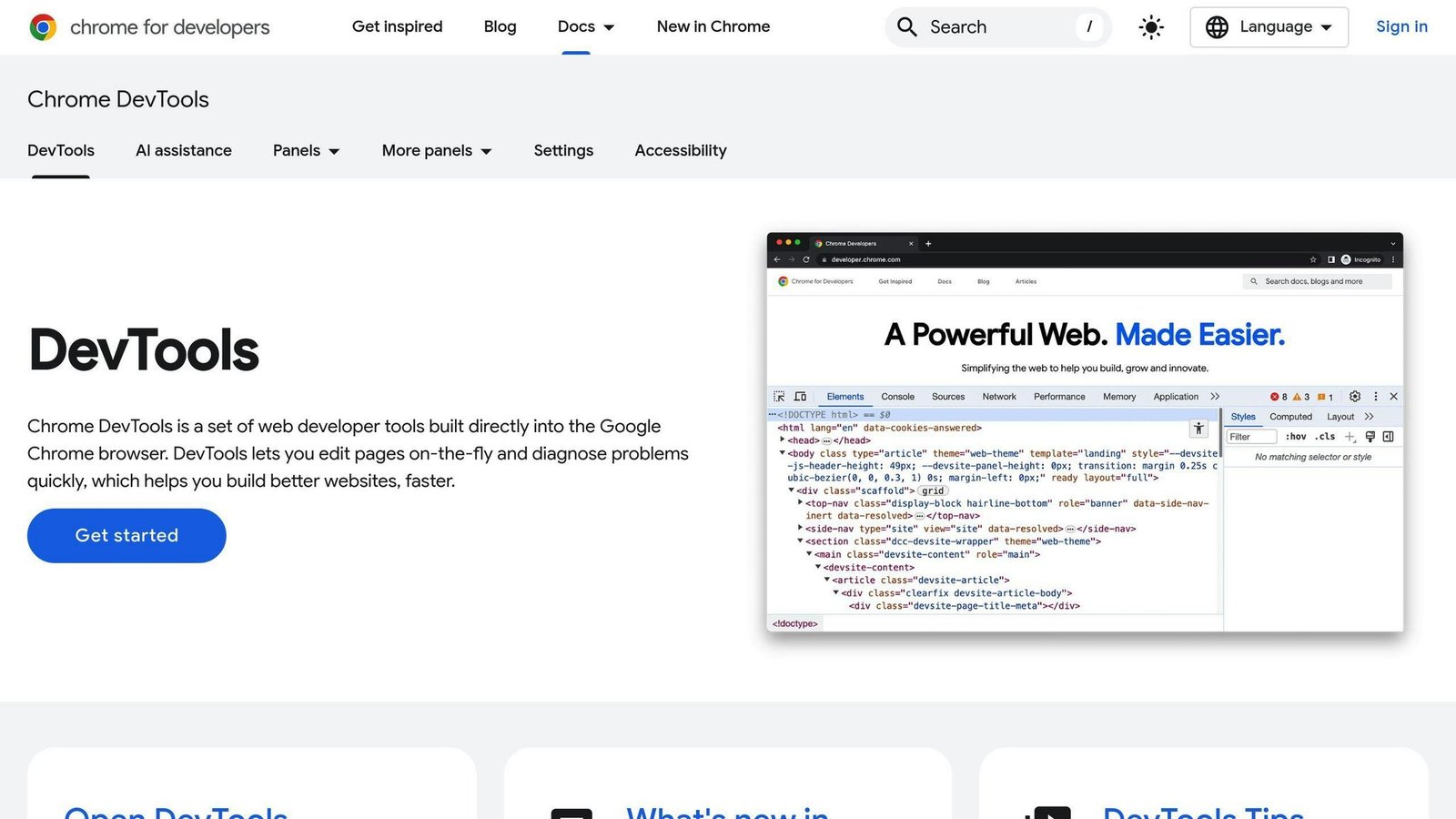Click the Chrome logo icon
Image resolution: width=1456 pixels, height=819 pixels.
[x=43, y=27]
